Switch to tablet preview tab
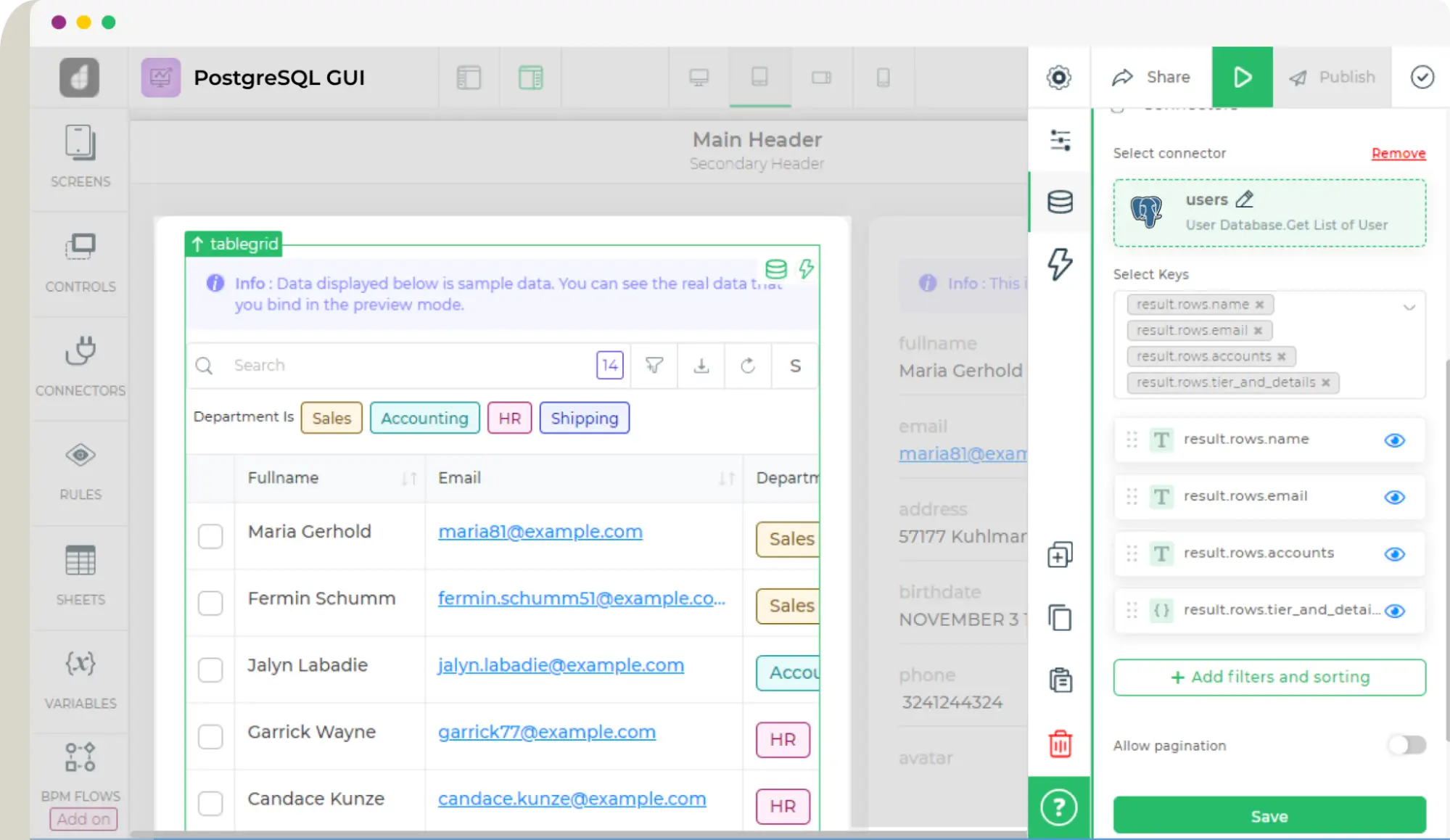This screenshot has width=1450, height=840. pos(759,77)
